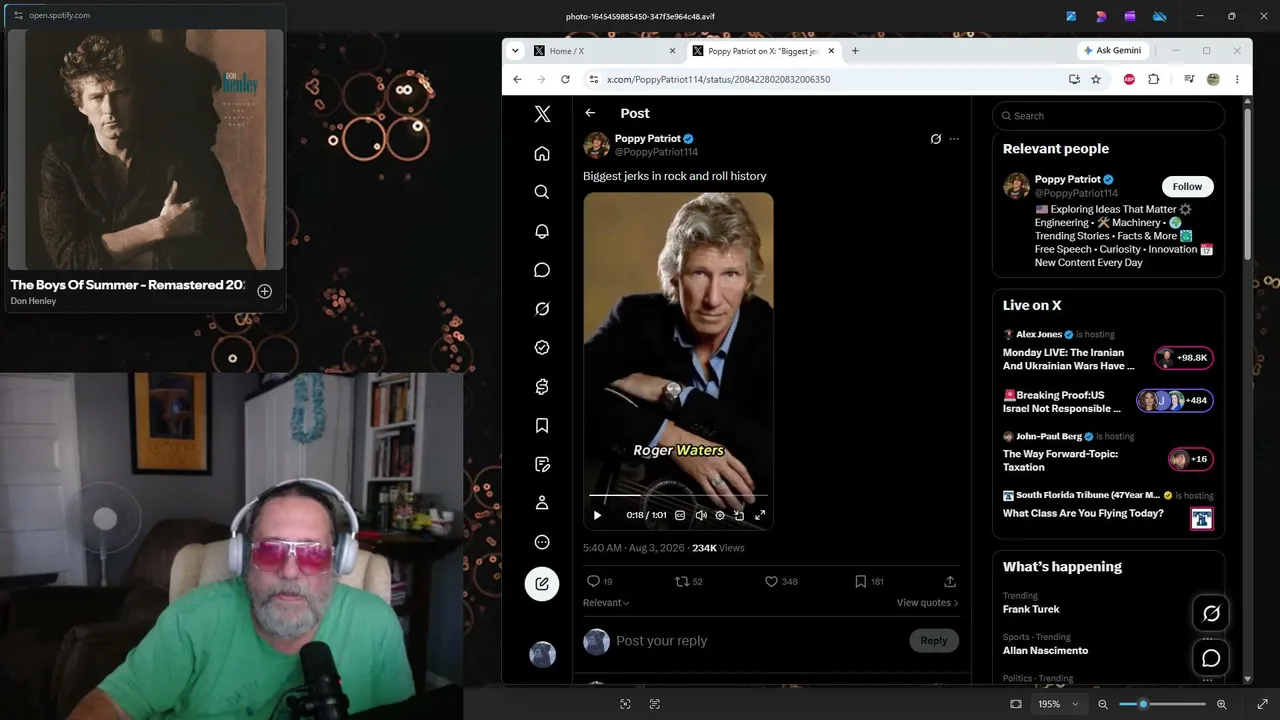
Task: Open the Chrome Extensions puzzle icon
Action: coord(1153,79)
